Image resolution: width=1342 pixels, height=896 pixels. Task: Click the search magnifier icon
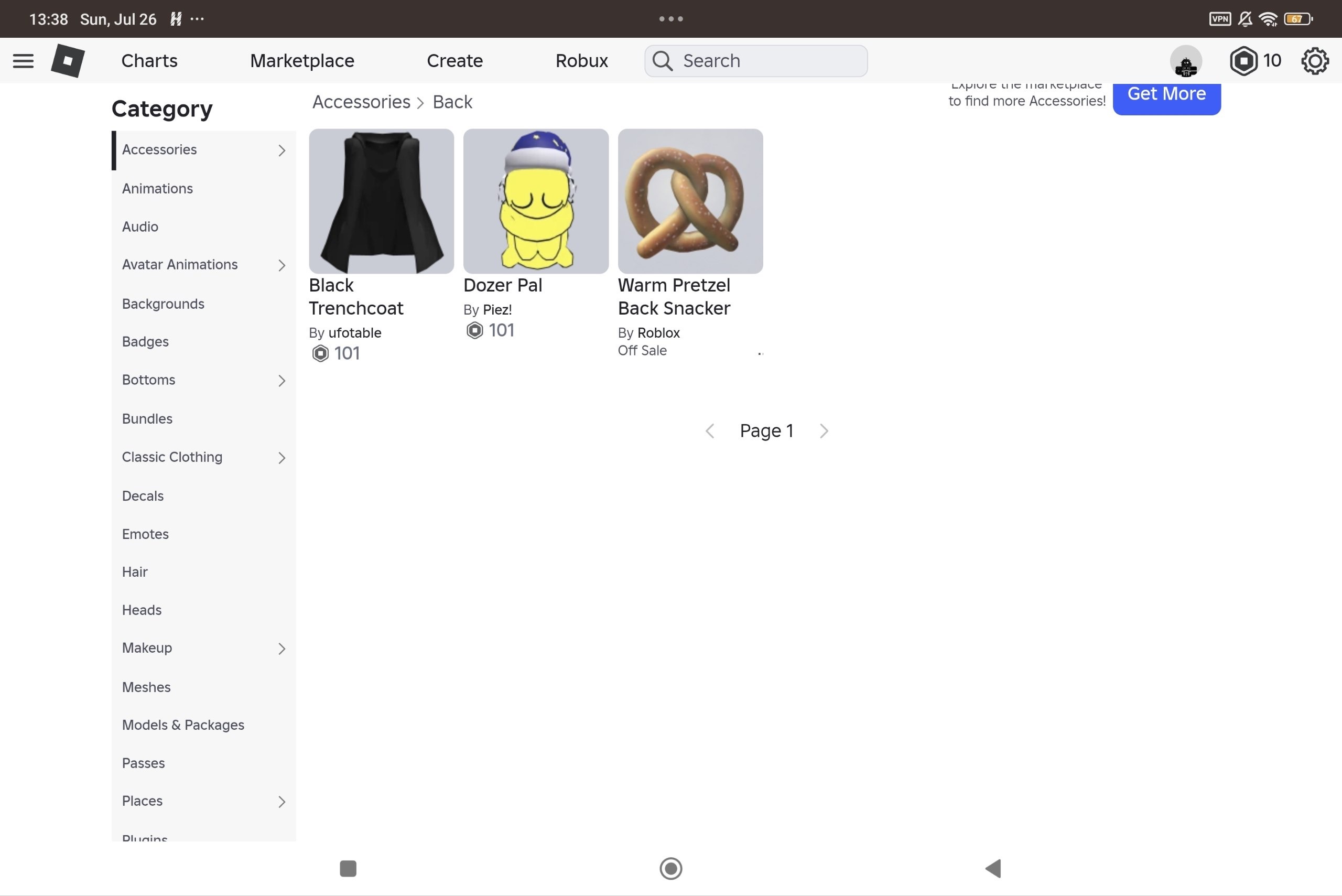662,61
